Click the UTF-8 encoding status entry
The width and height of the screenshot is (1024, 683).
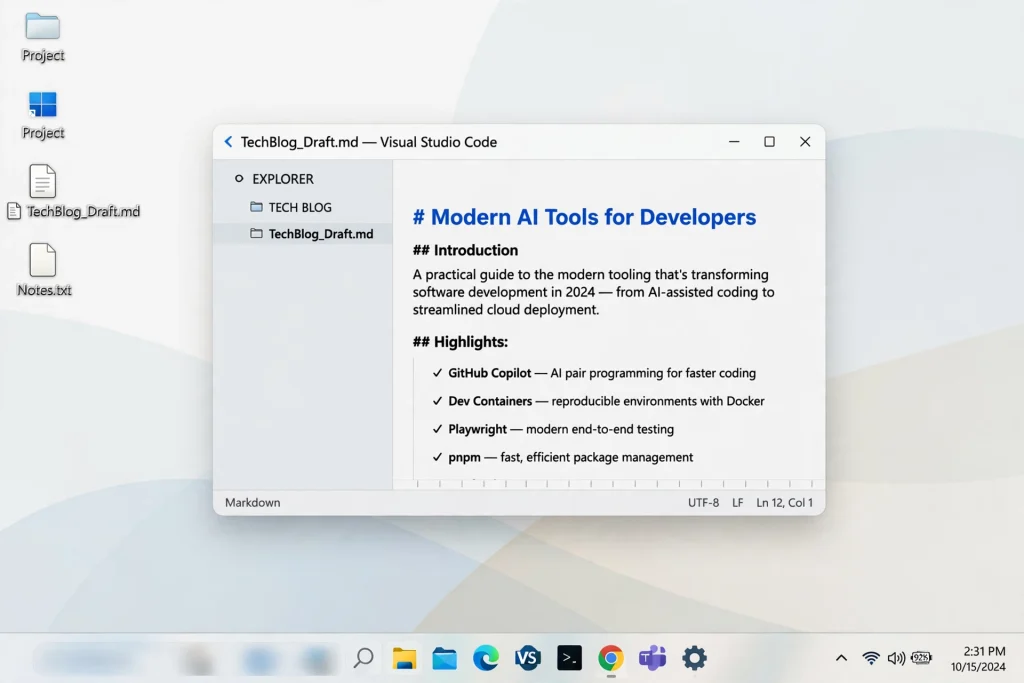point(703,502)
